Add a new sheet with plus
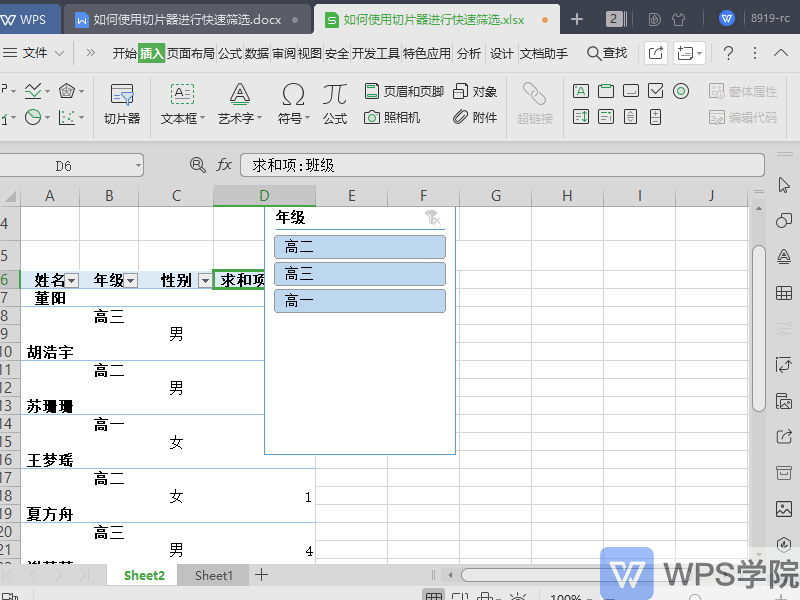The width and height of the screenshot is (800, 600). tap(261, 575)
